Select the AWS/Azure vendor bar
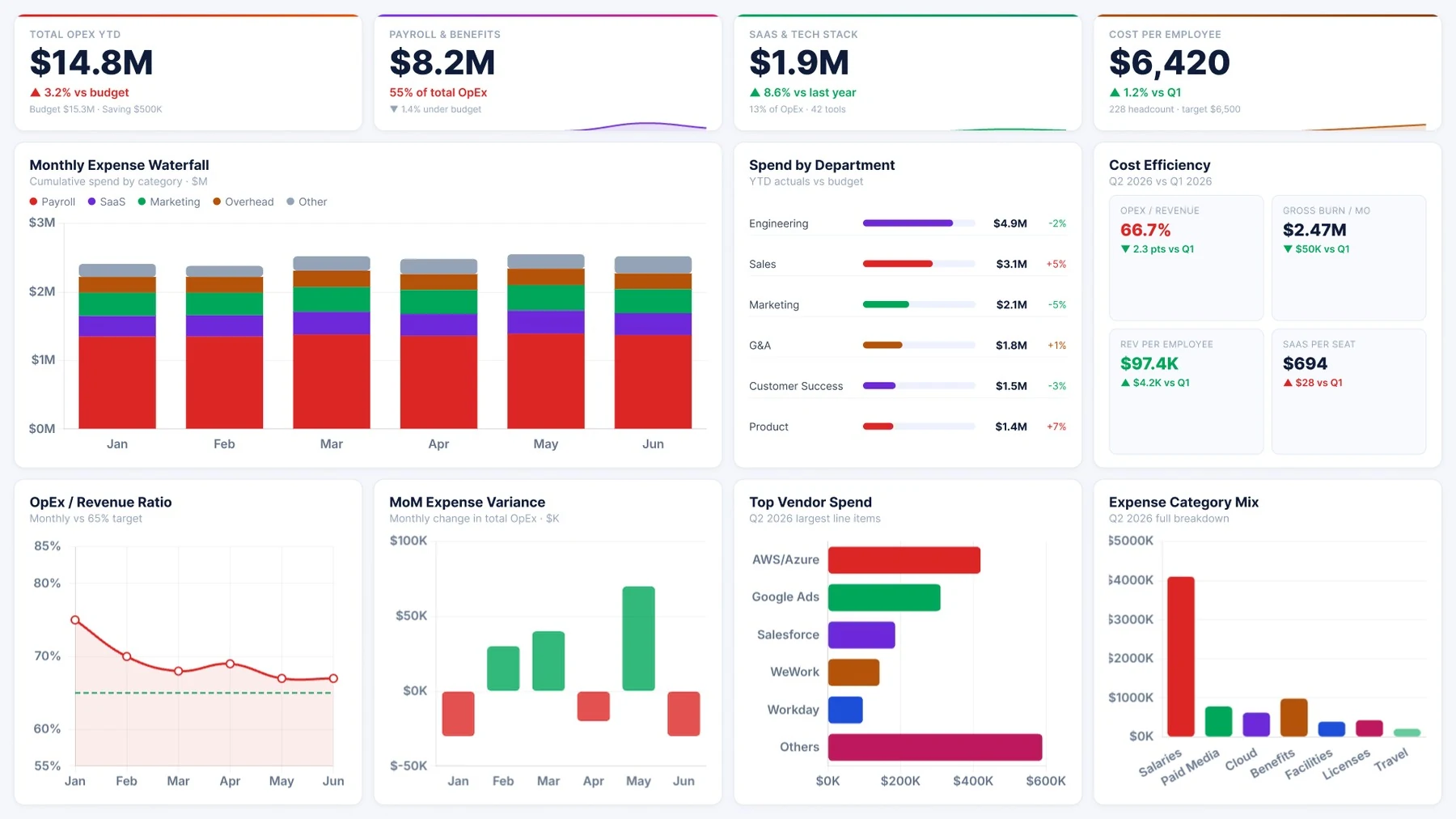Image resolution: width=1456 pixels, height=819 pixels. [904, 560]
